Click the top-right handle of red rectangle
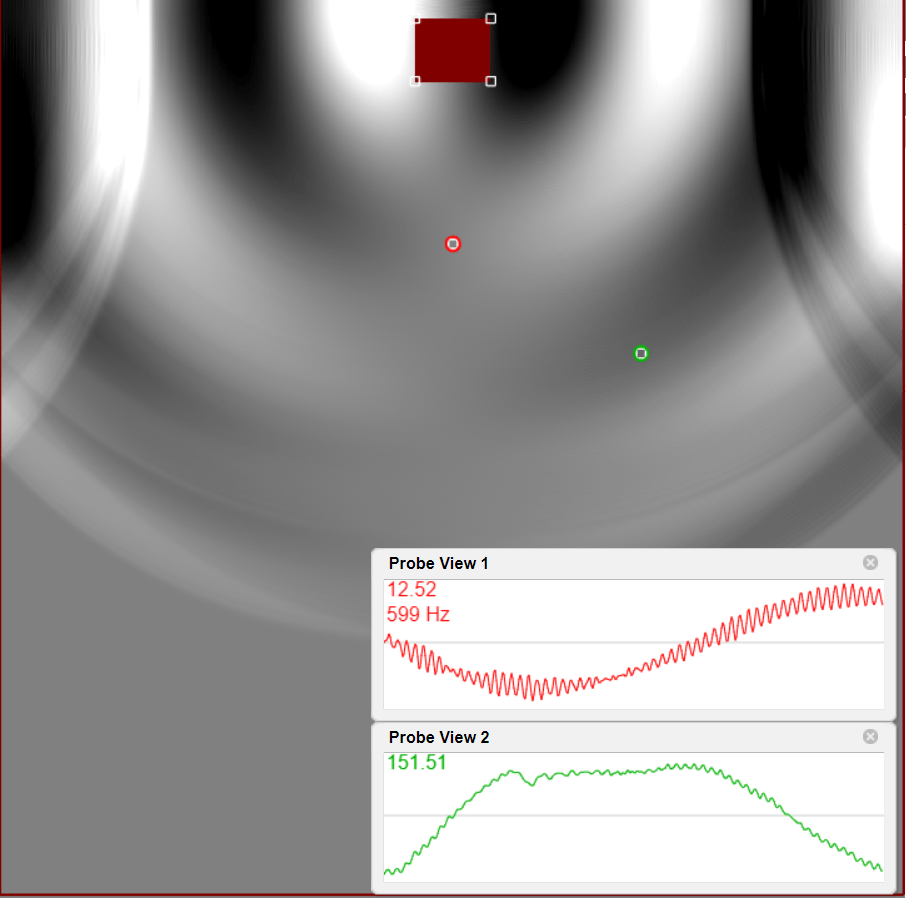Screen dimensions: 906x898 491,18
